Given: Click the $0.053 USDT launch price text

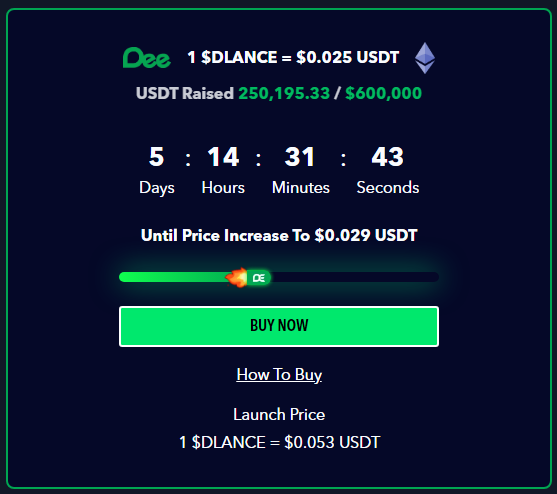Looking at the screenshot, I should coord(332,442).
